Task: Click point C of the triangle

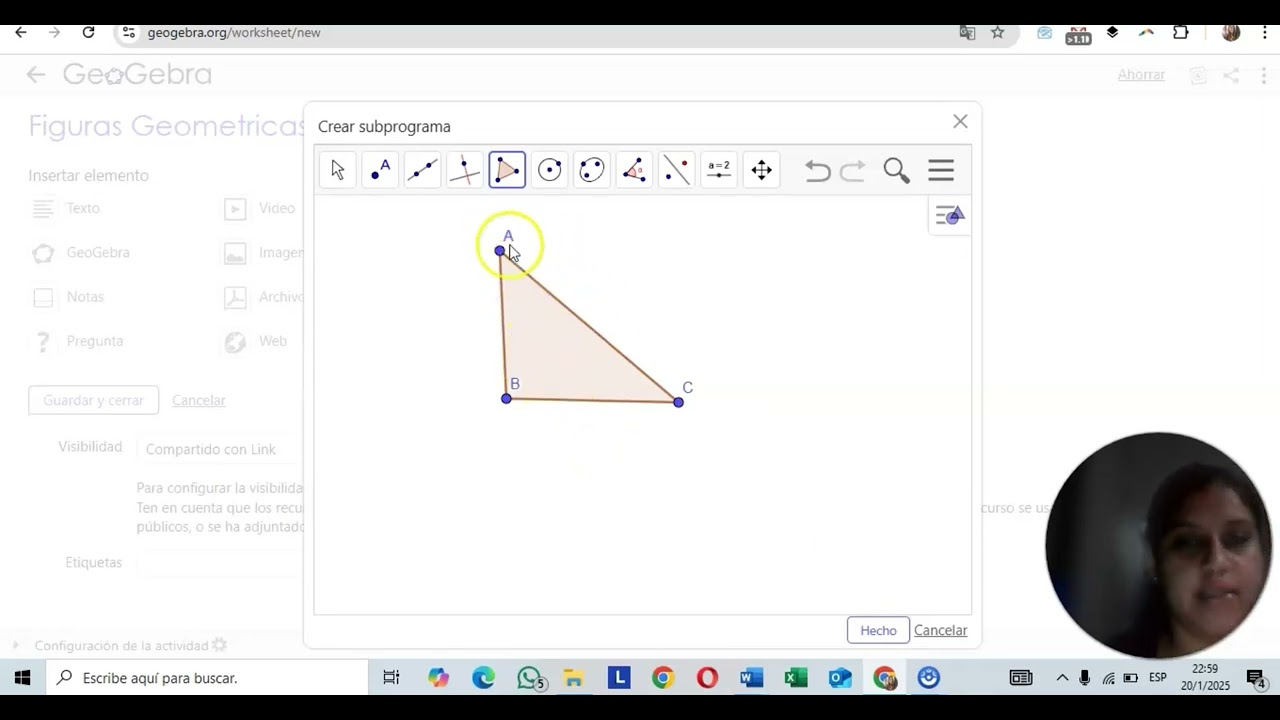Action: (x=679, y=402)
